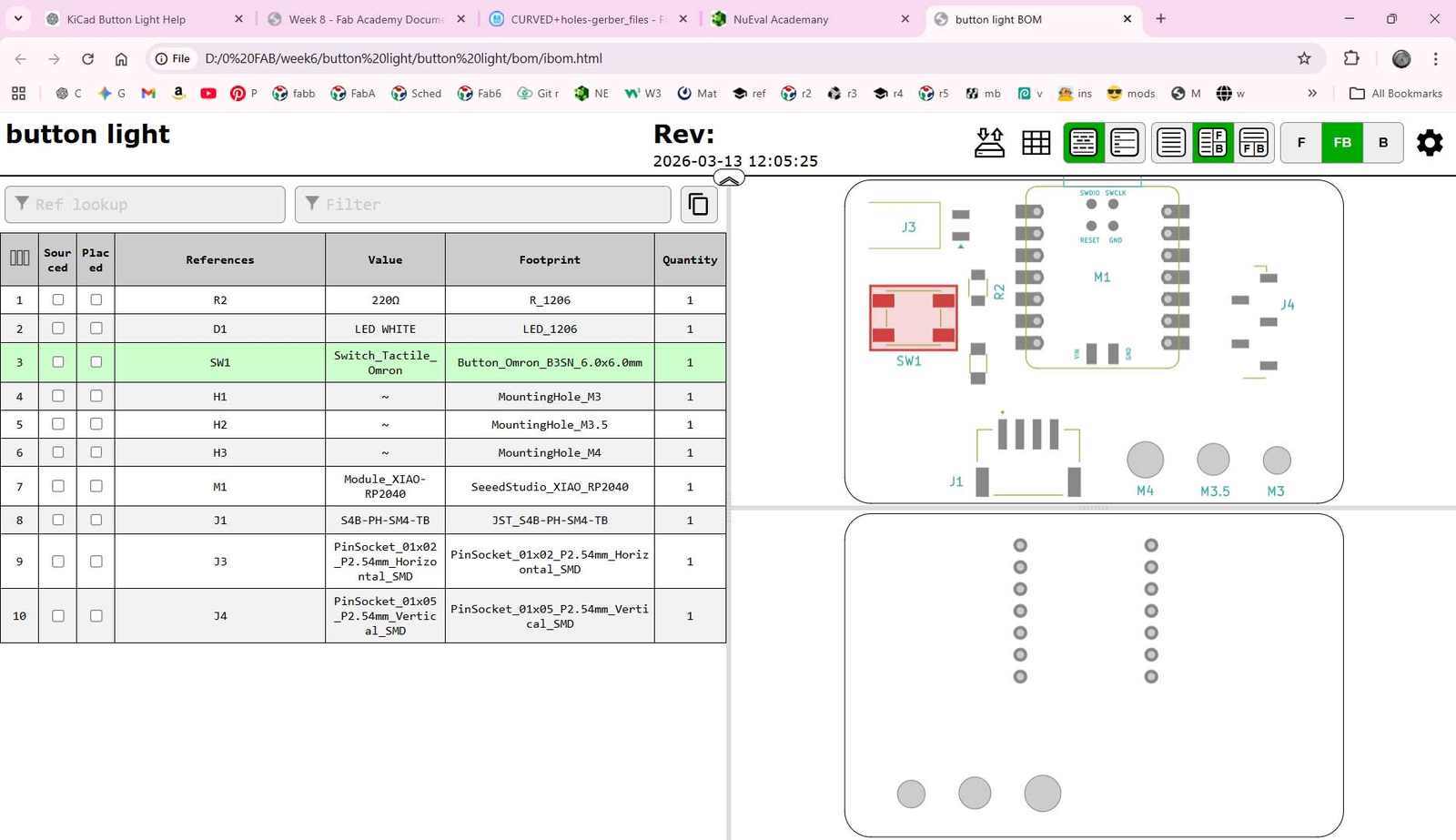Open a new browser tab

(1160, 18)
